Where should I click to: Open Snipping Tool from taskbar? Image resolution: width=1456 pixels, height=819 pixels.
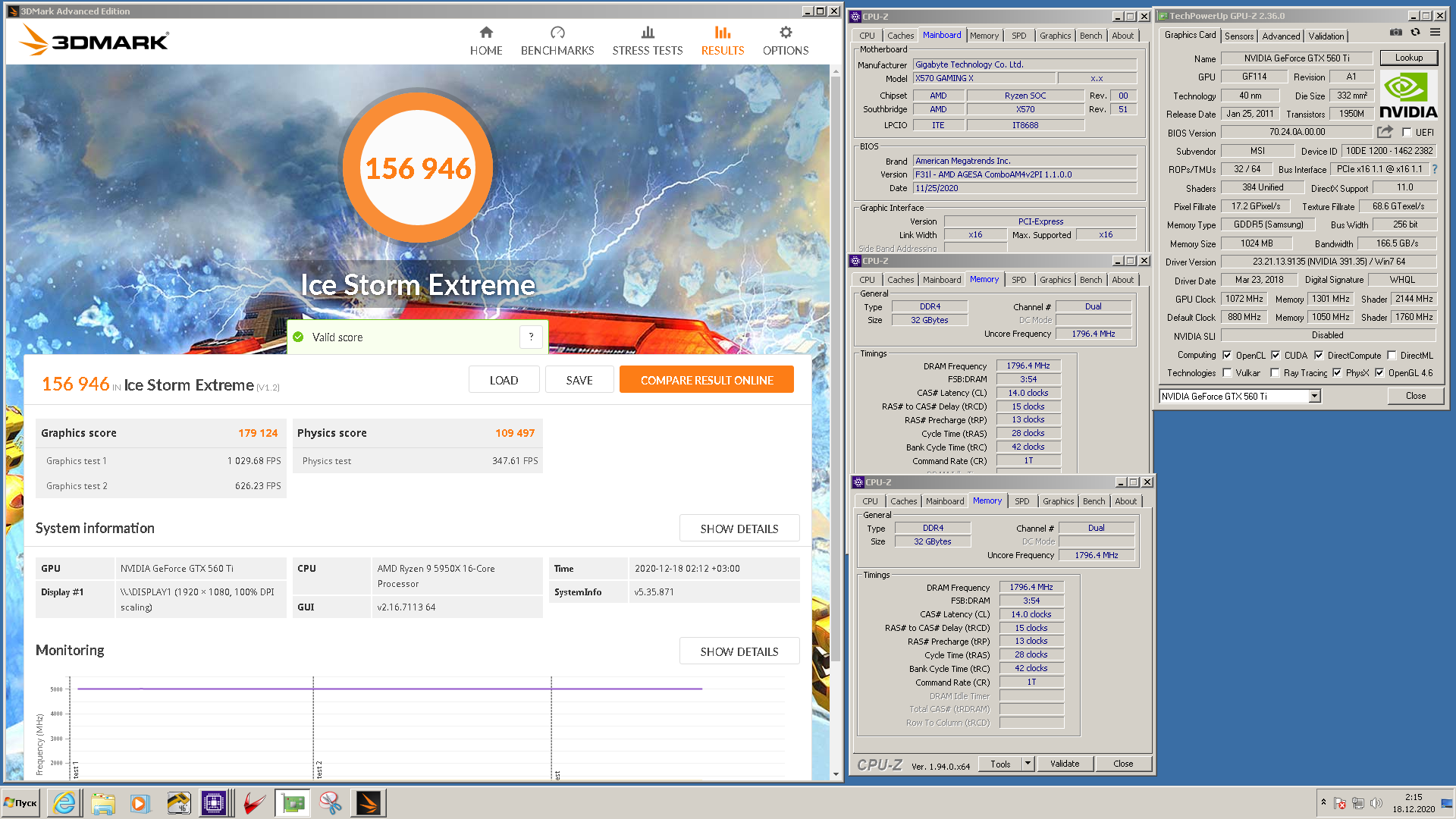(330, 803)
